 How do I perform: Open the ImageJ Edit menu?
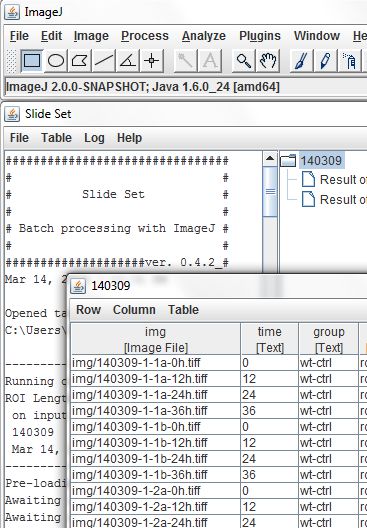(51, 36)
